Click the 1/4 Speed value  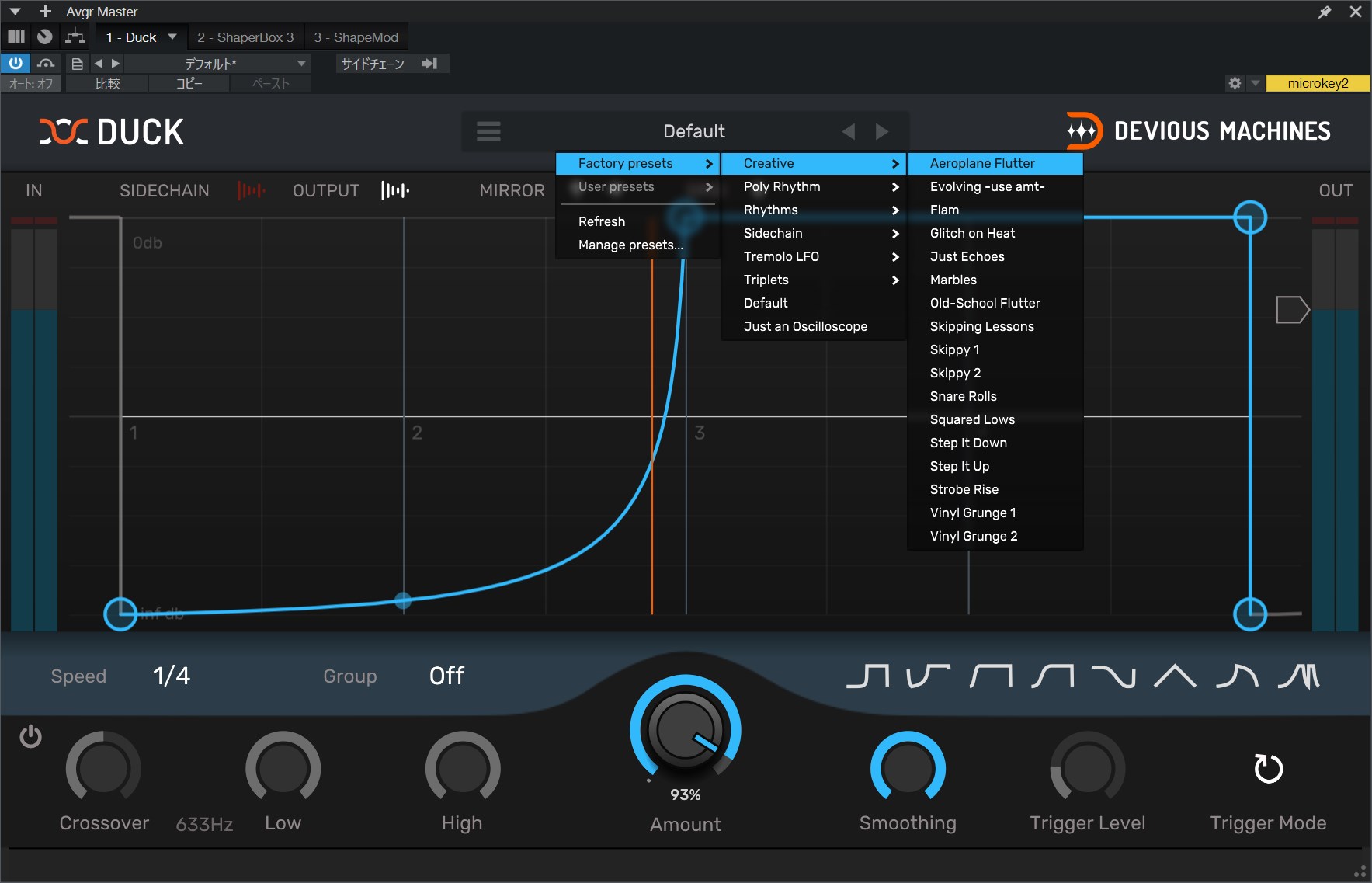click(x=172, y=676)
